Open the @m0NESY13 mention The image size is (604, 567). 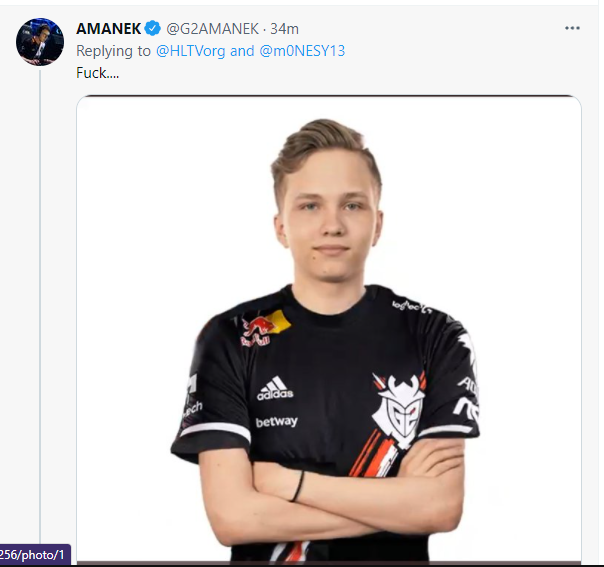[x=302, y=51]
